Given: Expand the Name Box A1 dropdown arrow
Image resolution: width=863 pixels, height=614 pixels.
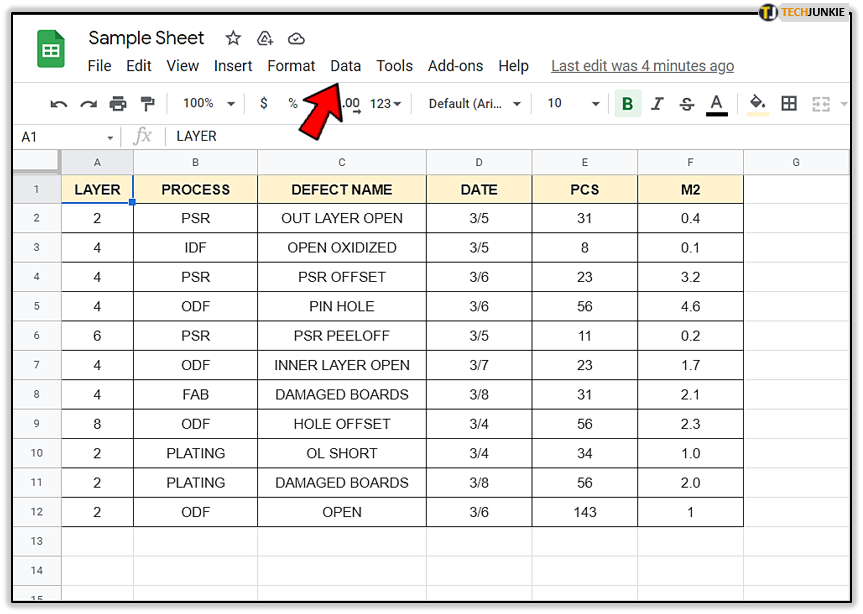Looking at the screenshot, I should click(x=110, y=138).
